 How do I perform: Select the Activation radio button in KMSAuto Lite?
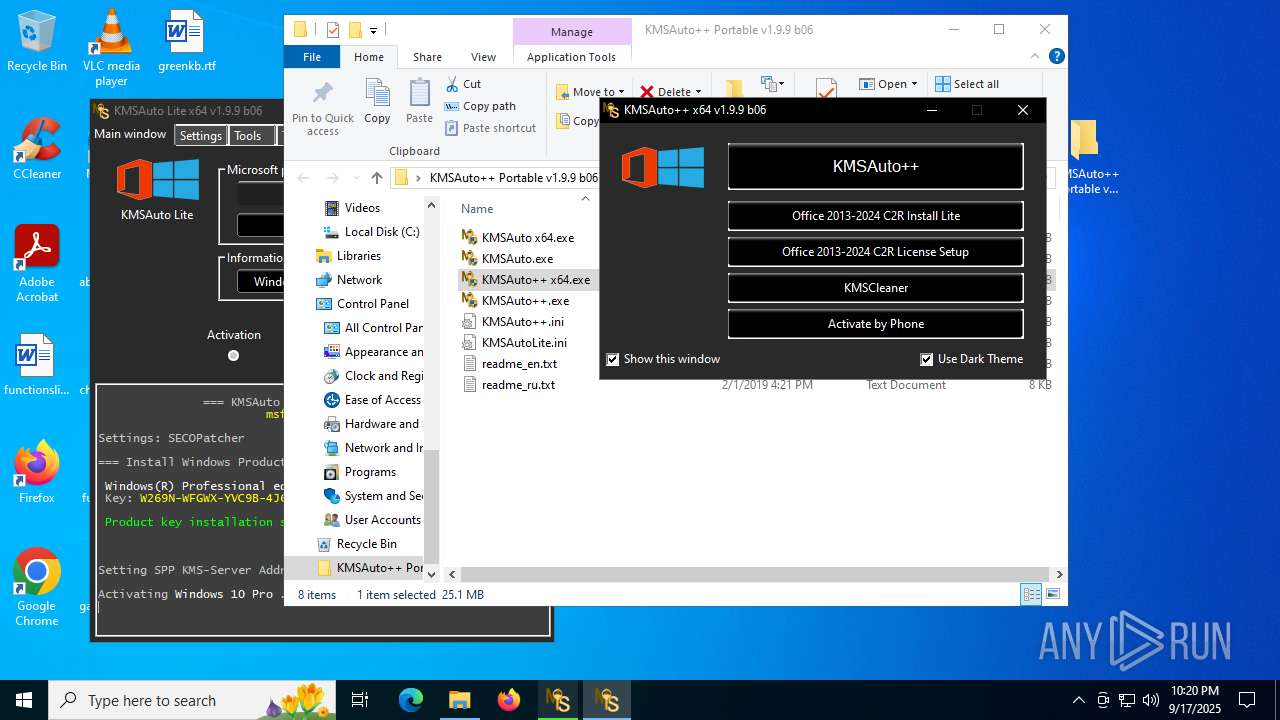tap(233, 355)
